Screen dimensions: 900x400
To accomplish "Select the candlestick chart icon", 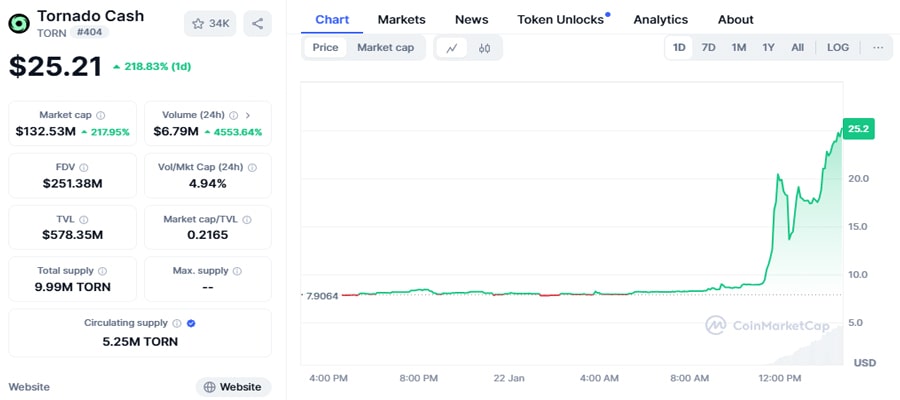I will coord(484,48).
